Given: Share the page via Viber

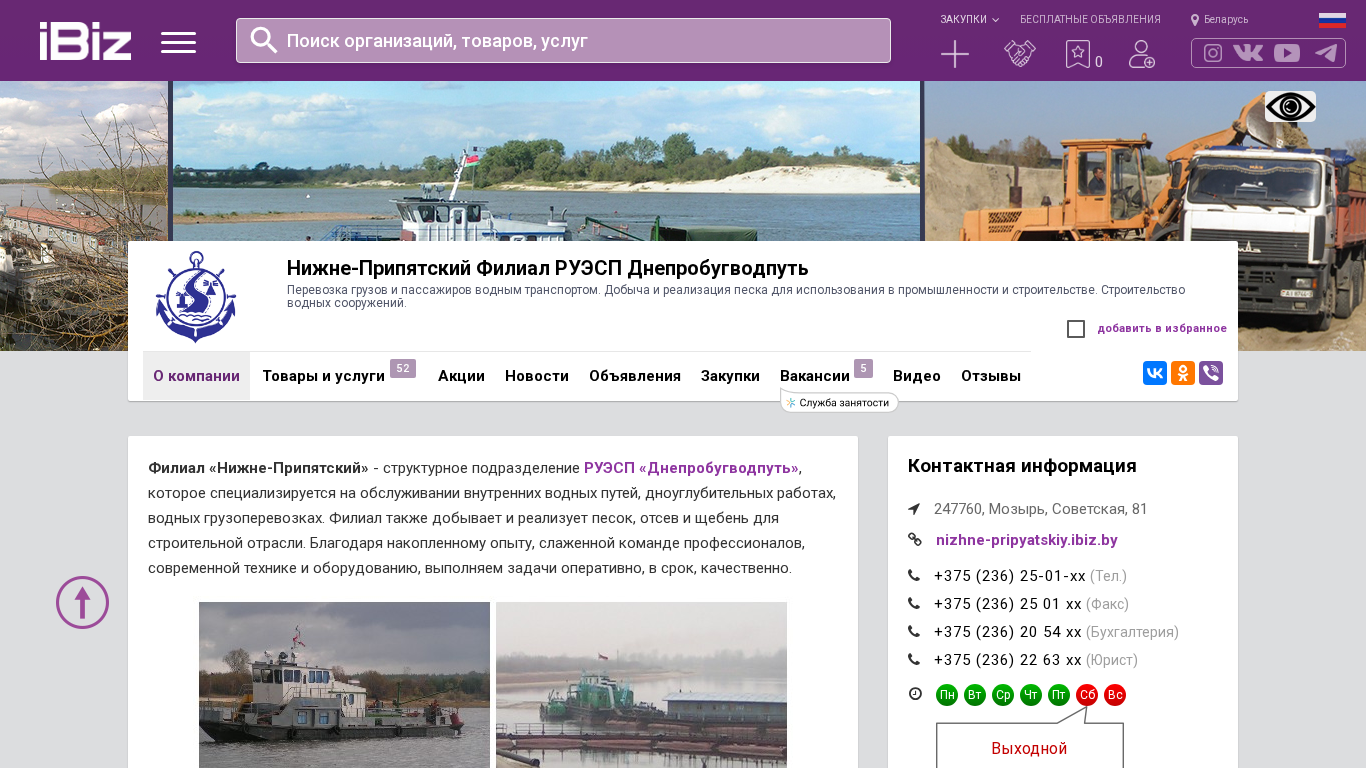Looking at the screenshot, I should [1211, 373].
